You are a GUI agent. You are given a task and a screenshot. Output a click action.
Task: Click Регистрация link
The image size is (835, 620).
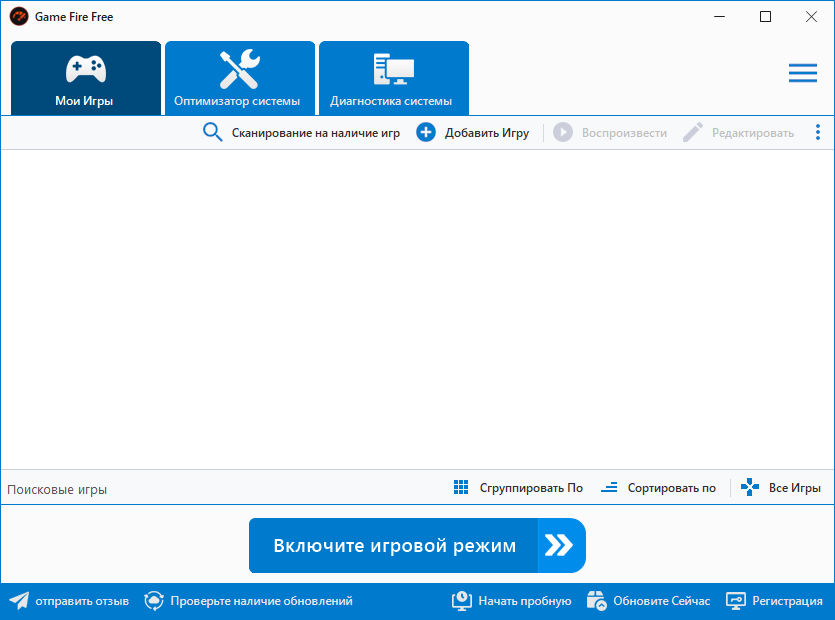[x=787, y=601]
